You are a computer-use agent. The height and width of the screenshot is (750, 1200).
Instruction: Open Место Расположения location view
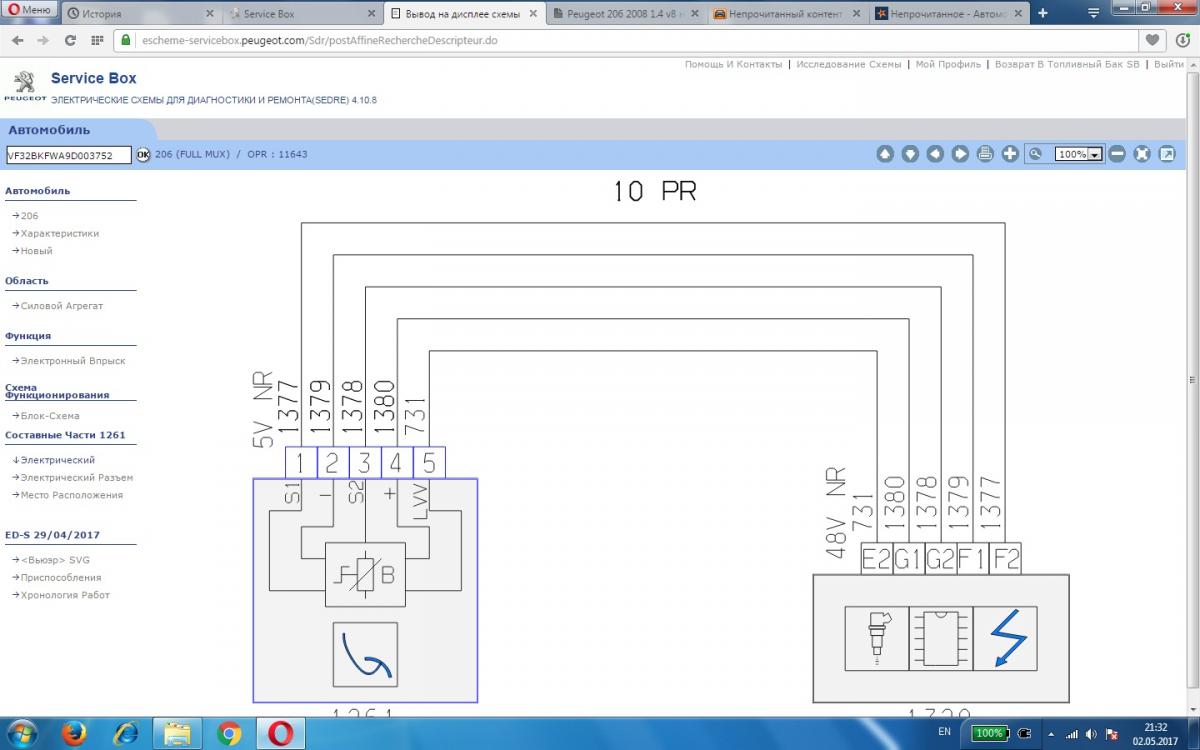click(72, 495)
